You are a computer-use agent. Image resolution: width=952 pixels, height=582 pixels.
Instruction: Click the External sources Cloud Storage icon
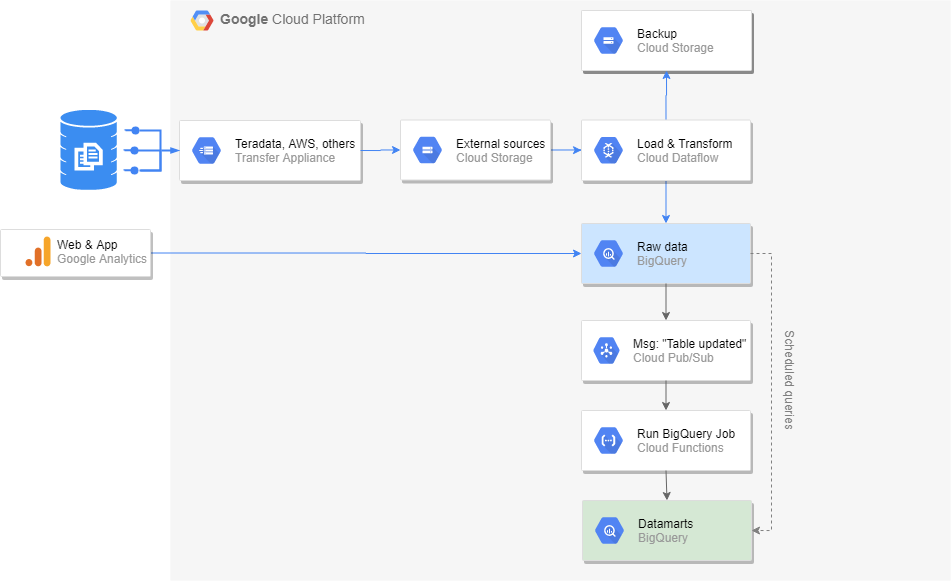click(x=427, y=151)
